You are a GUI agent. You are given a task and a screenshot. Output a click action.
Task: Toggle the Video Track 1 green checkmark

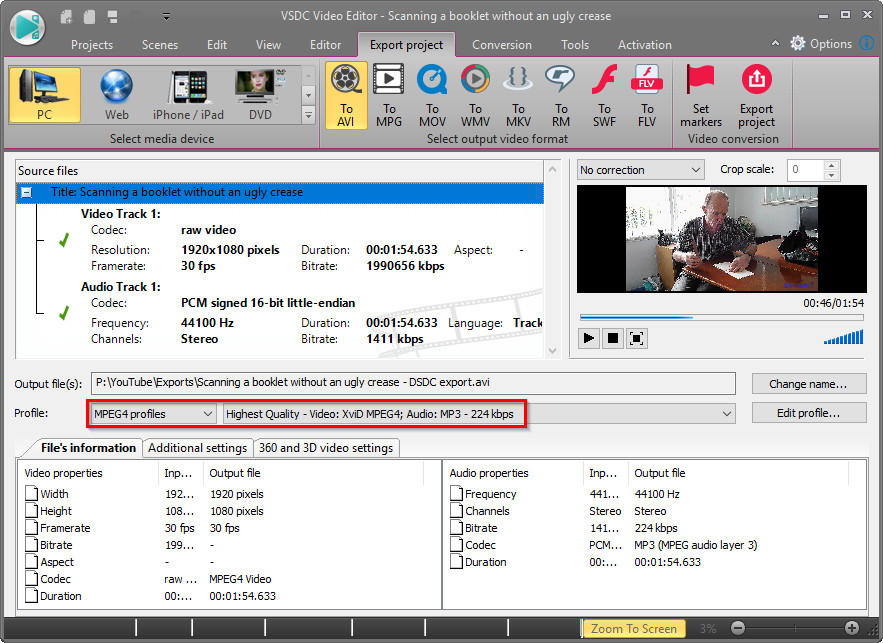[63, 240]
